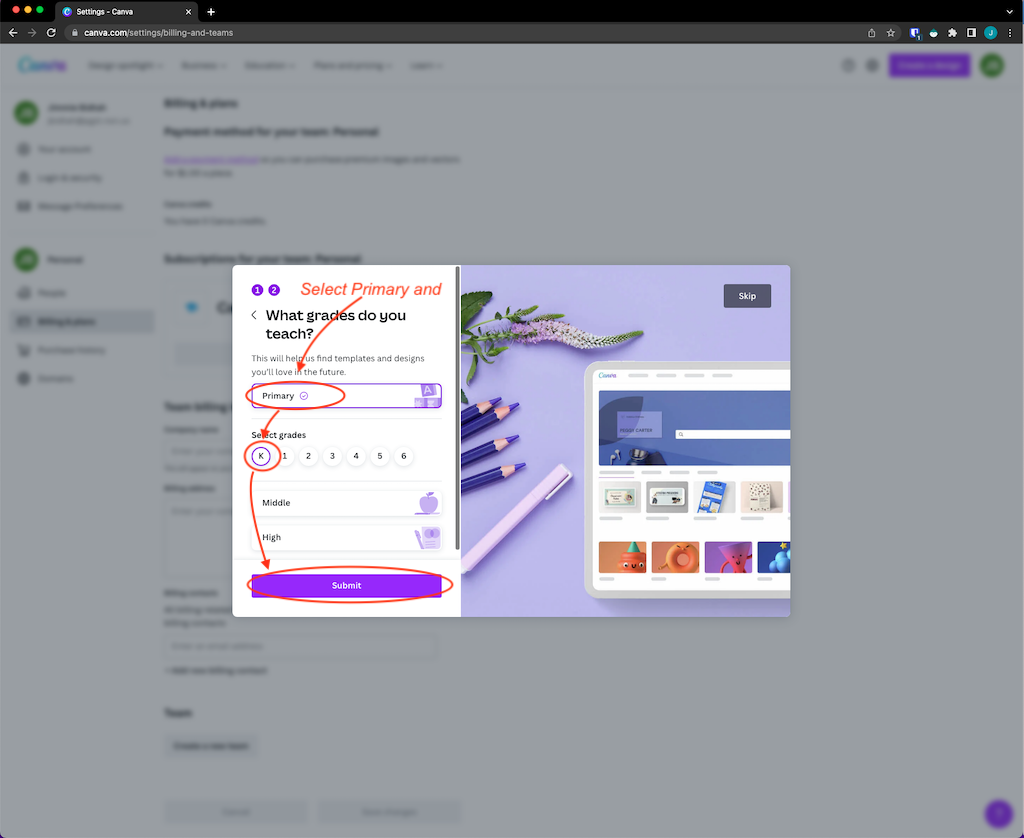The height and width of the screenshot is (838, 1024).
Task: Open the Extensions puzzle piece menu
Action: point(952,33)
